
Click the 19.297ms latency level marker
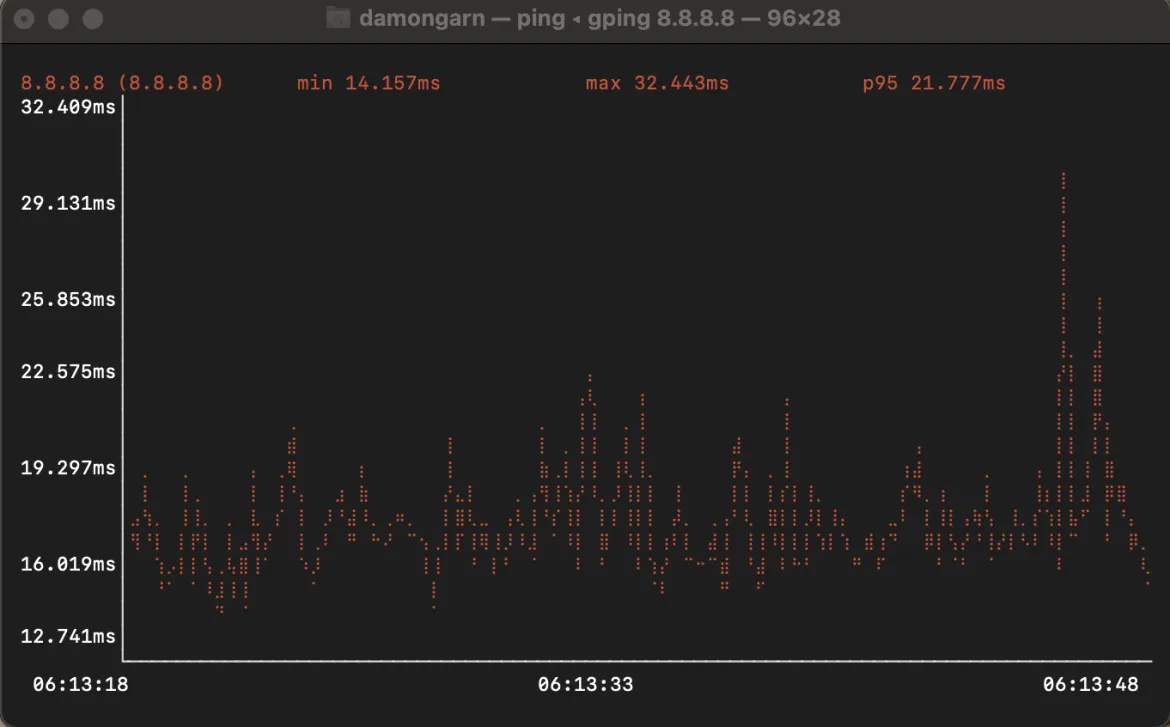[66, 468]
